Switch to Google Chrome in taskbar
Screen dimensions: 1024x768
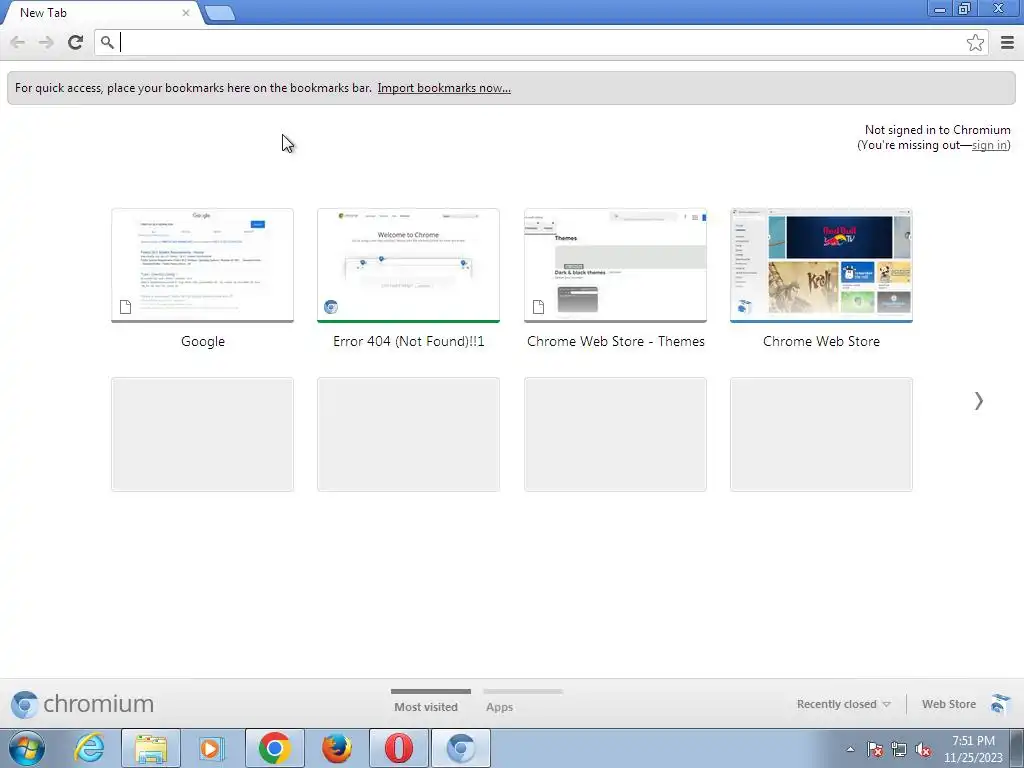(x=274, y=748)
